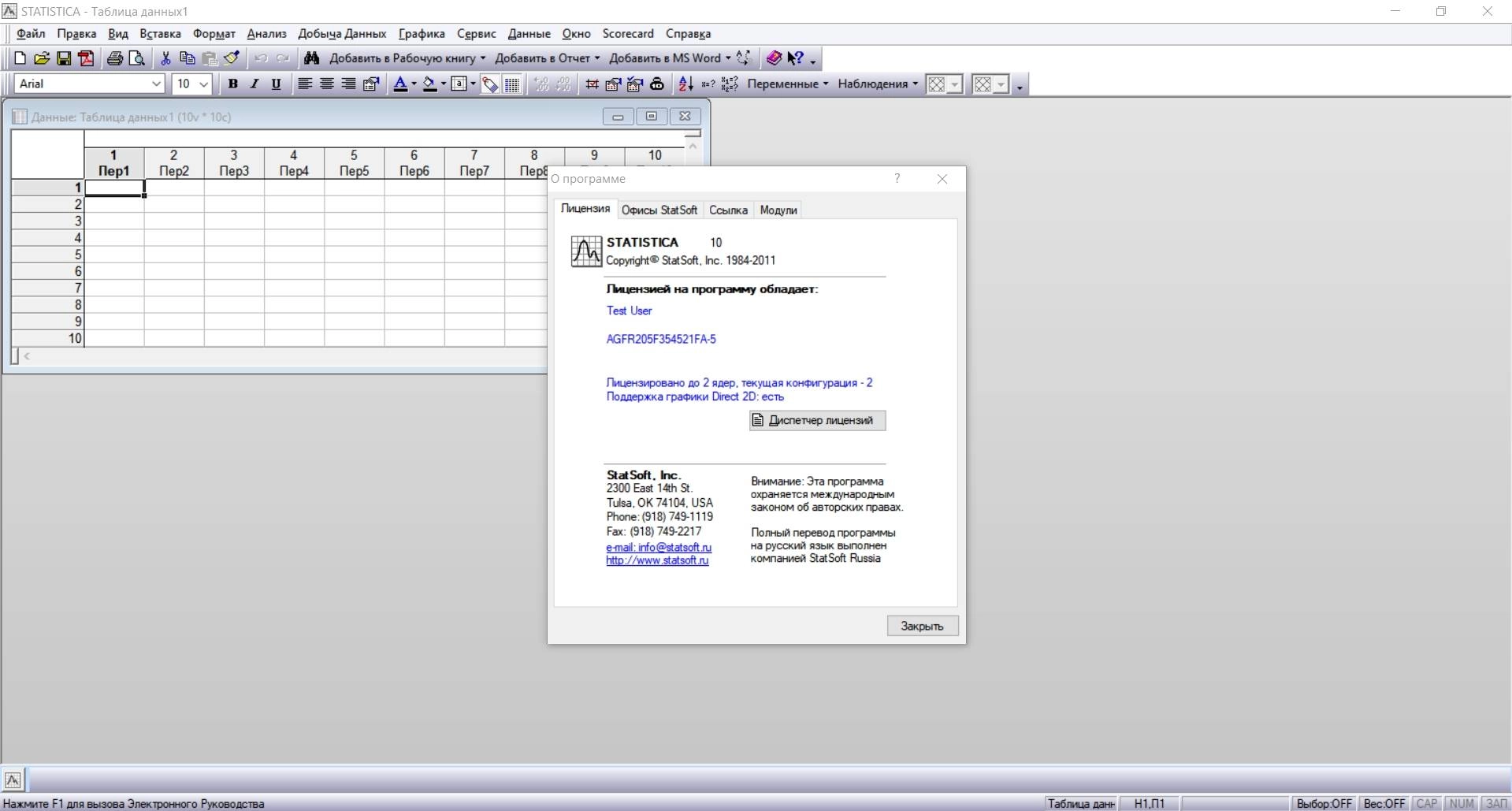1512x811 pixels.
Task: Toggle italic formatting
Action: 254,84
